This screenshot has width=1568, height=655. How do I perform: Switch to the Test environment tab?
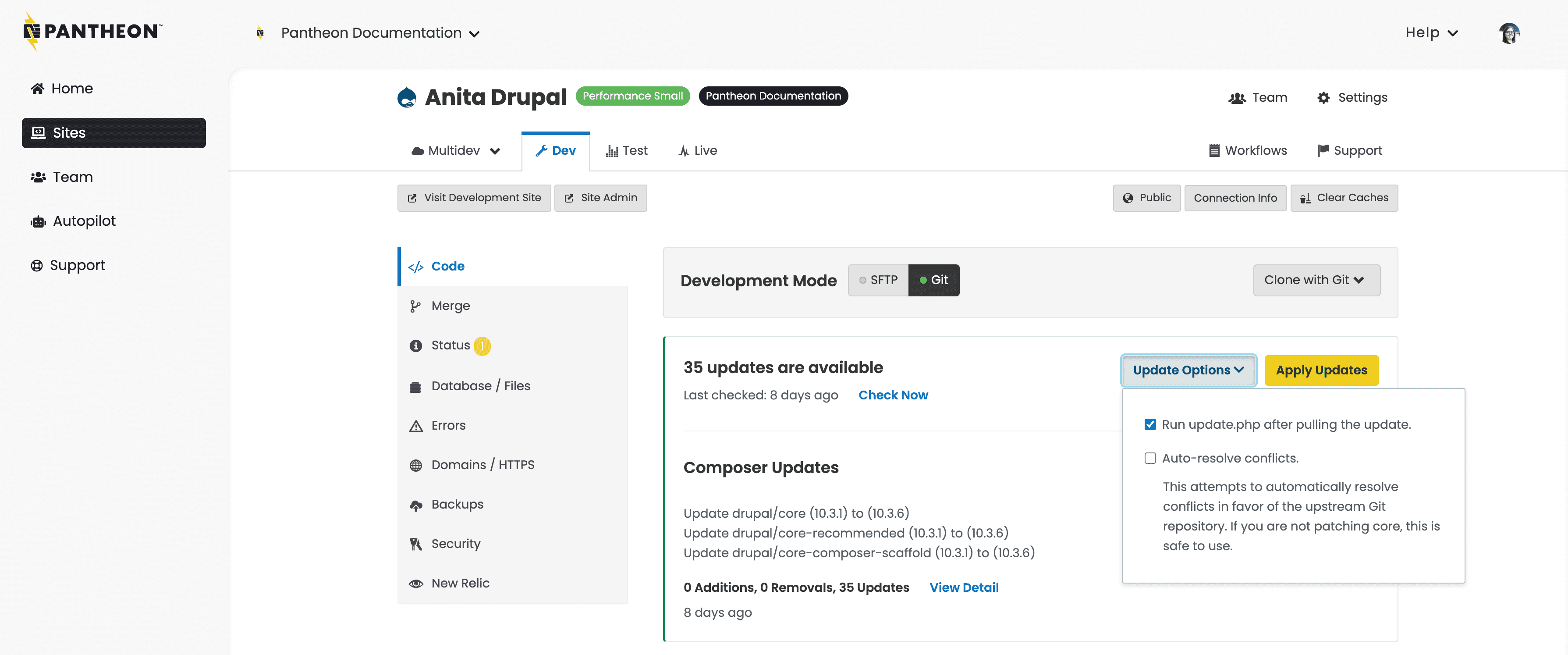coord(627,150)
